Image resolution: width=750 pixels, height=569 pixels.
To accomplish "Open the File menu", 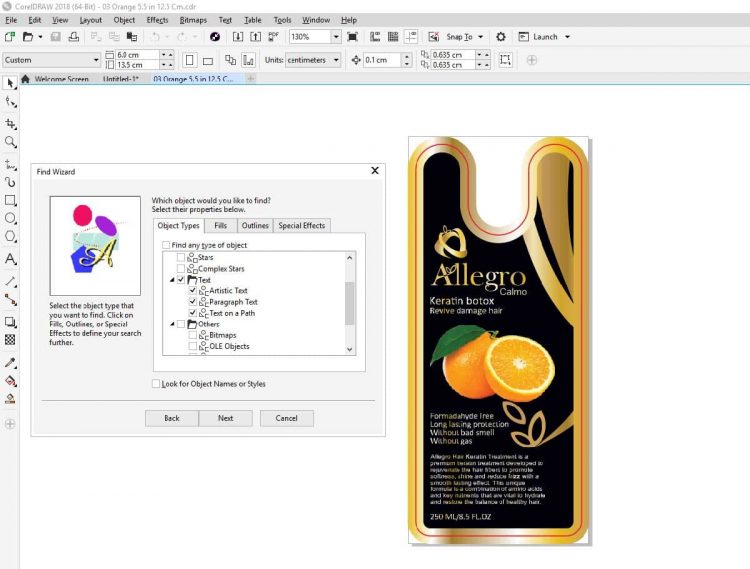I will click(11, 20).
